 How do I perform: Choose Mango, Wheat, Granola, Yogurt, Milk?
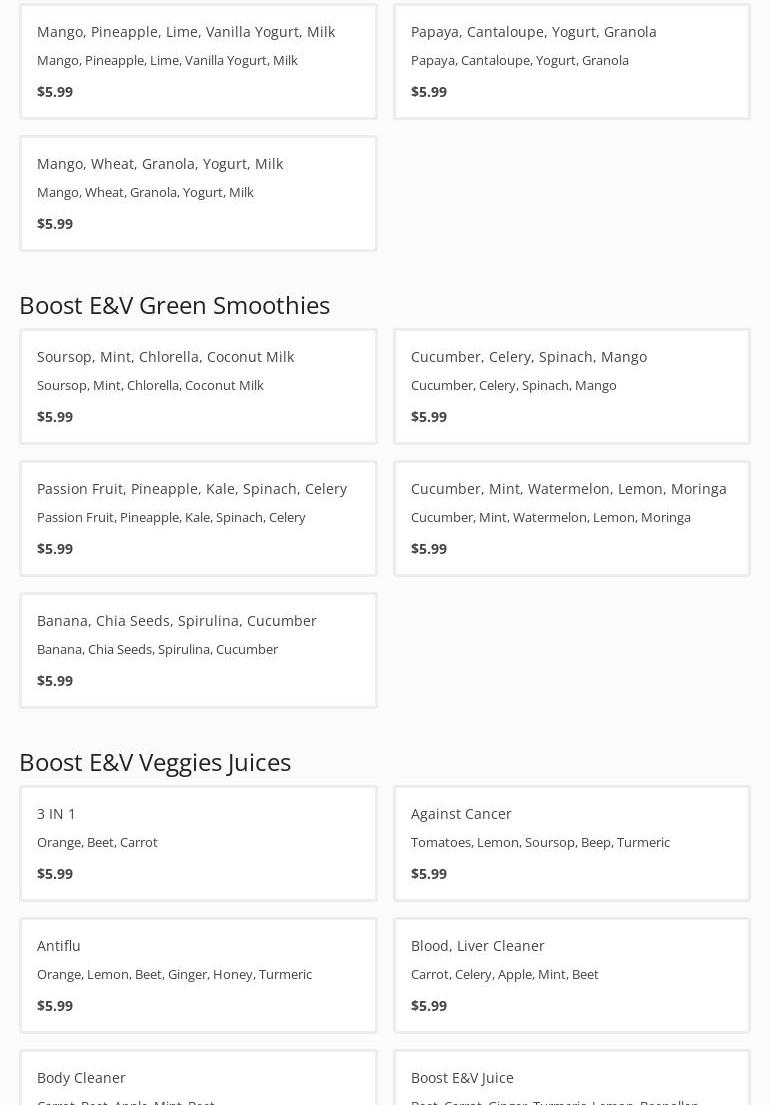coord(160,164)
